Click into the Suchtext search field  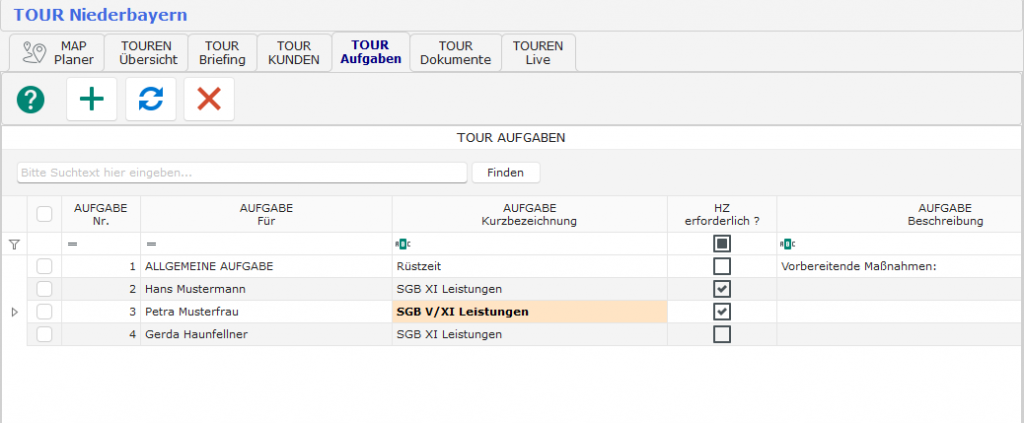point(242,173)
